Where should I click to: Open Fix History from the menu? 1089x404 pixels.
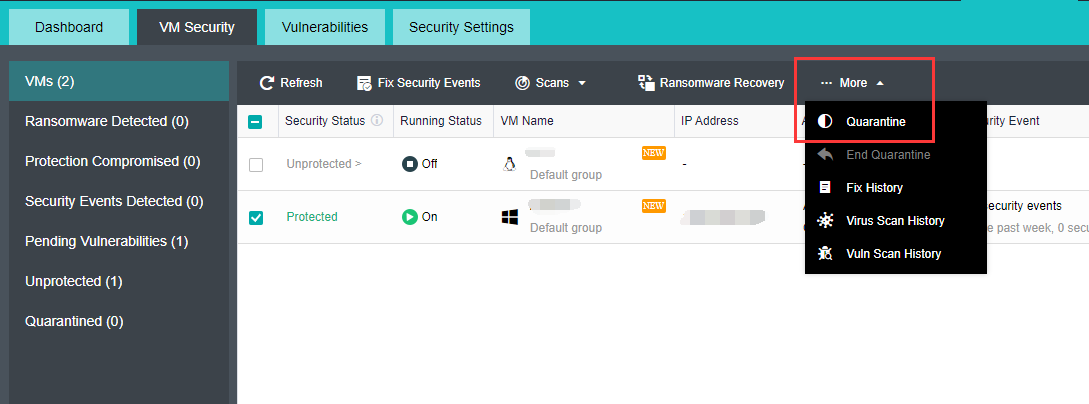[x=873, y=188]
